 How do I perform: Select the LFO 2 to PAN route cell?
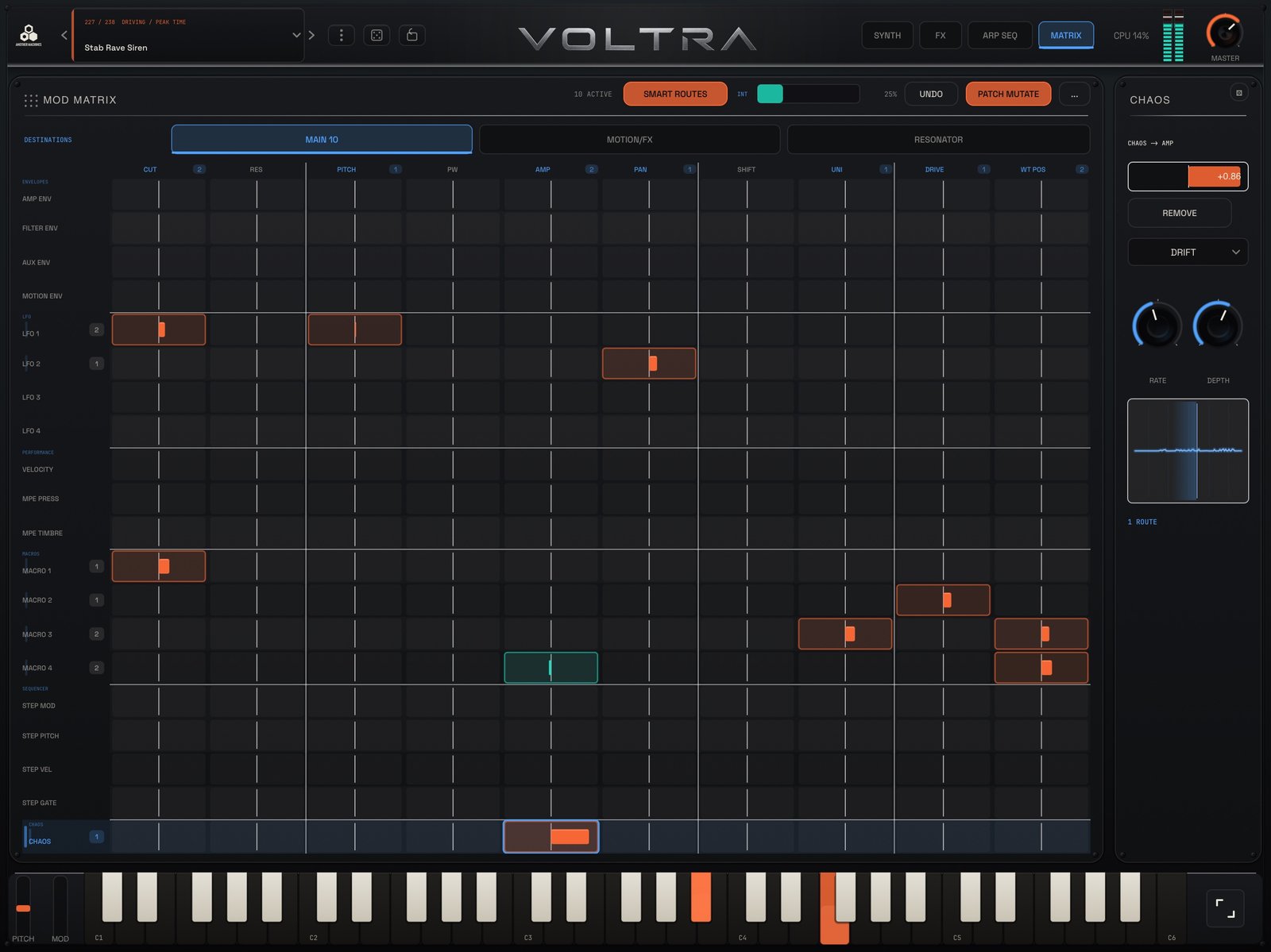pos(649,364)
